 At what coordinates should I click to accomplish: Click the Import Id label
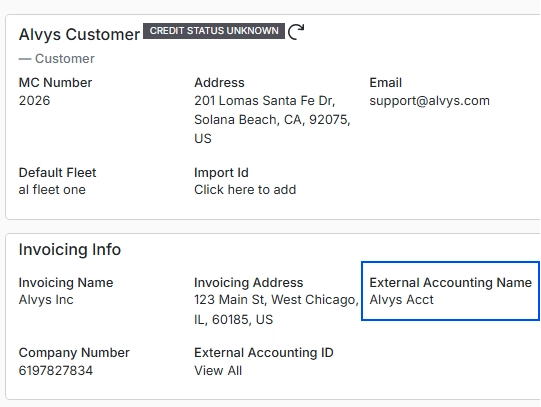coord(221,172)
